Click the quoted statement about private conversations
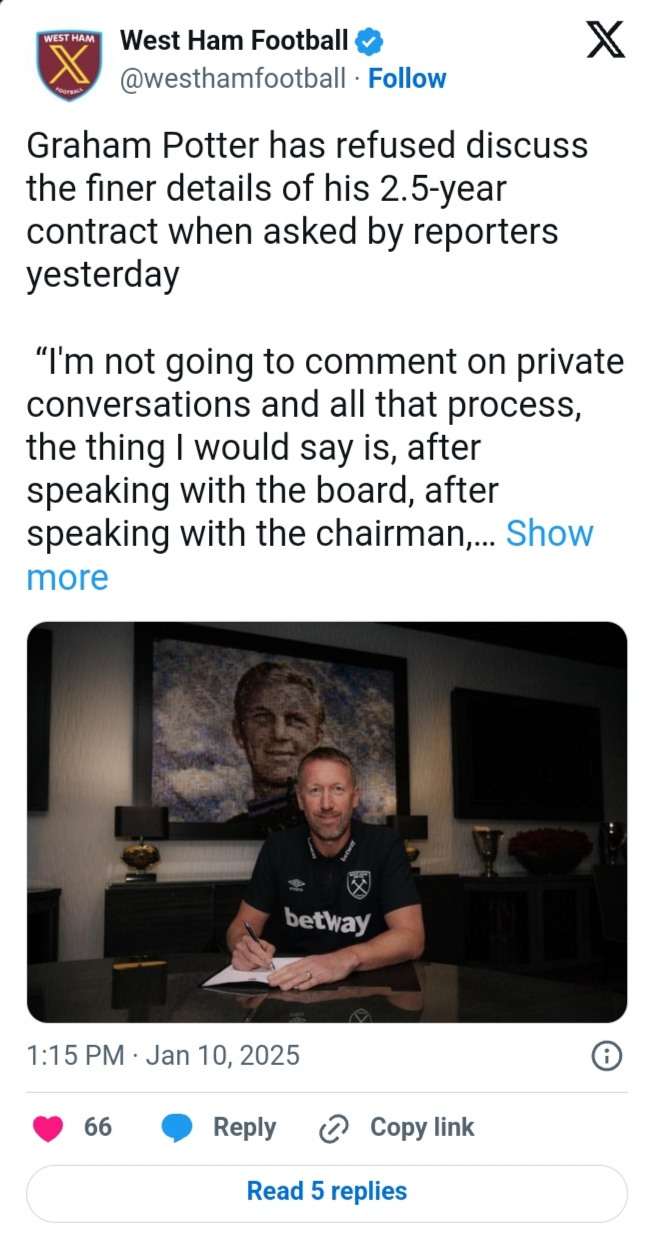The height and width of the screenshot is (1236, 648). (x=300, y=448)
